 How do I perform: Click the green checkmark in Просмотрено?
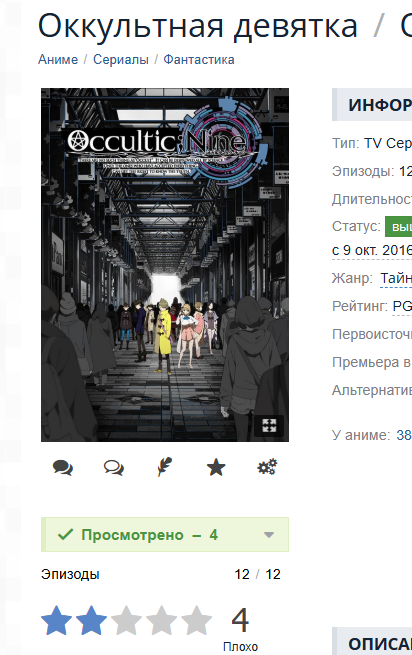point(65,534)
